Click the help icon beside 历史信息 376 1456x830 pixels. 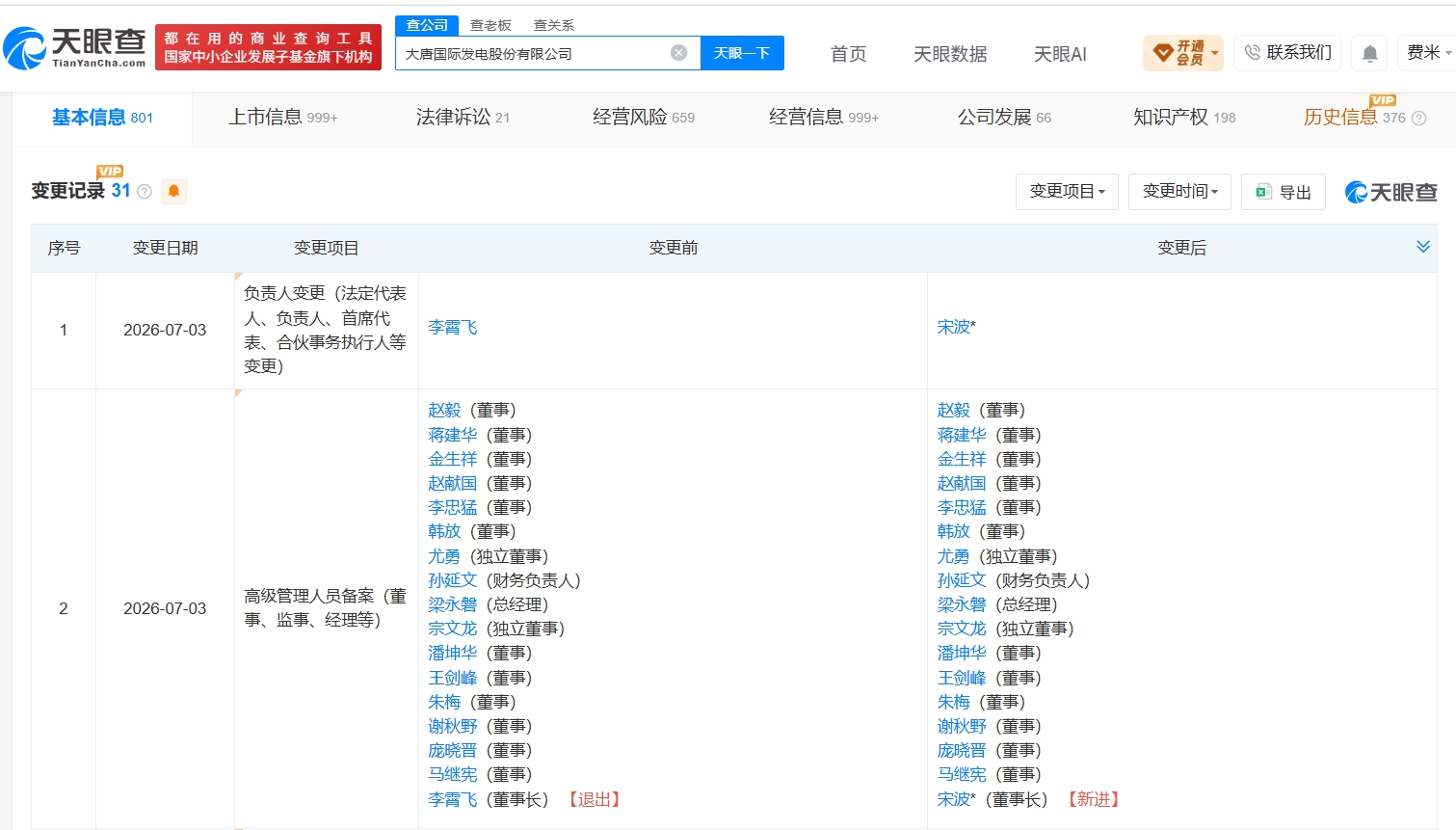pyautogui.click(x=1418, y=119)
